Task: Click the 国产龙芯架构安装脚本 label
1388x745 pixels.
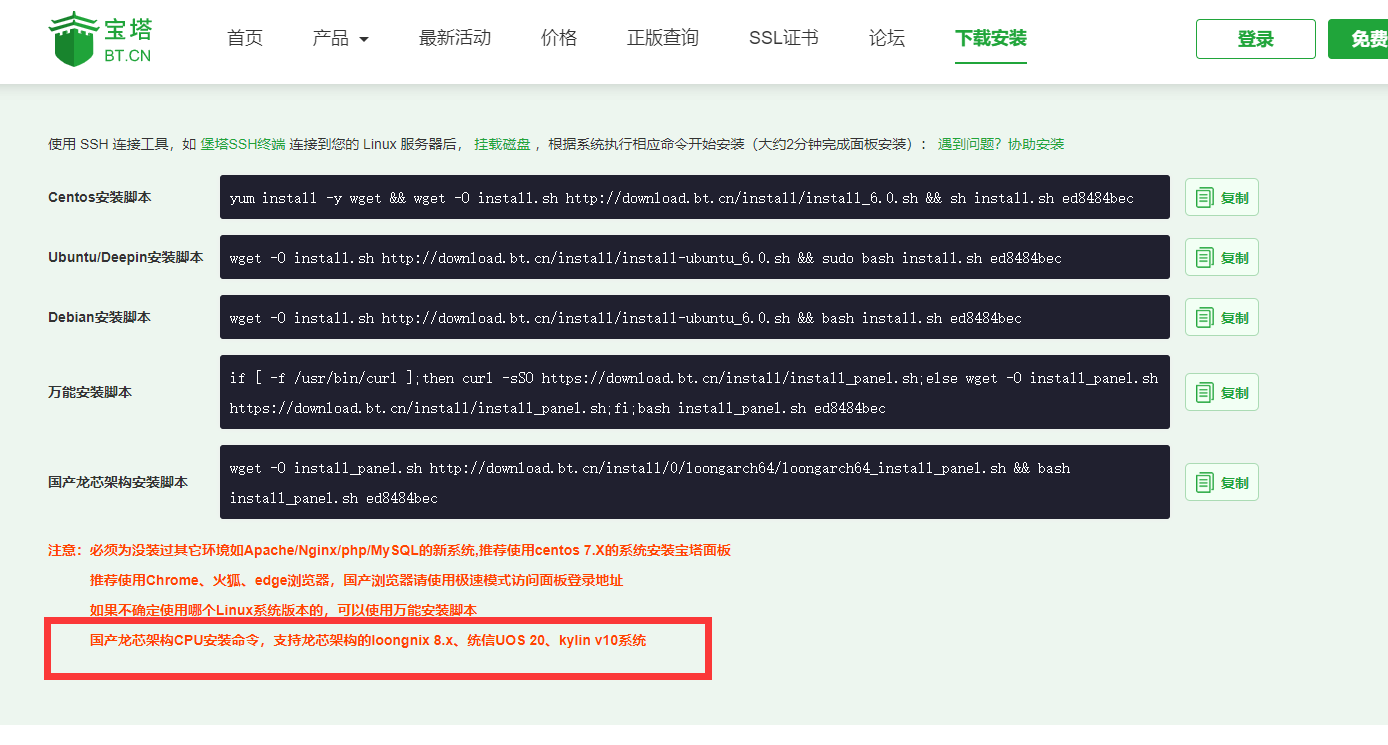Action: [x=118, y=482]
